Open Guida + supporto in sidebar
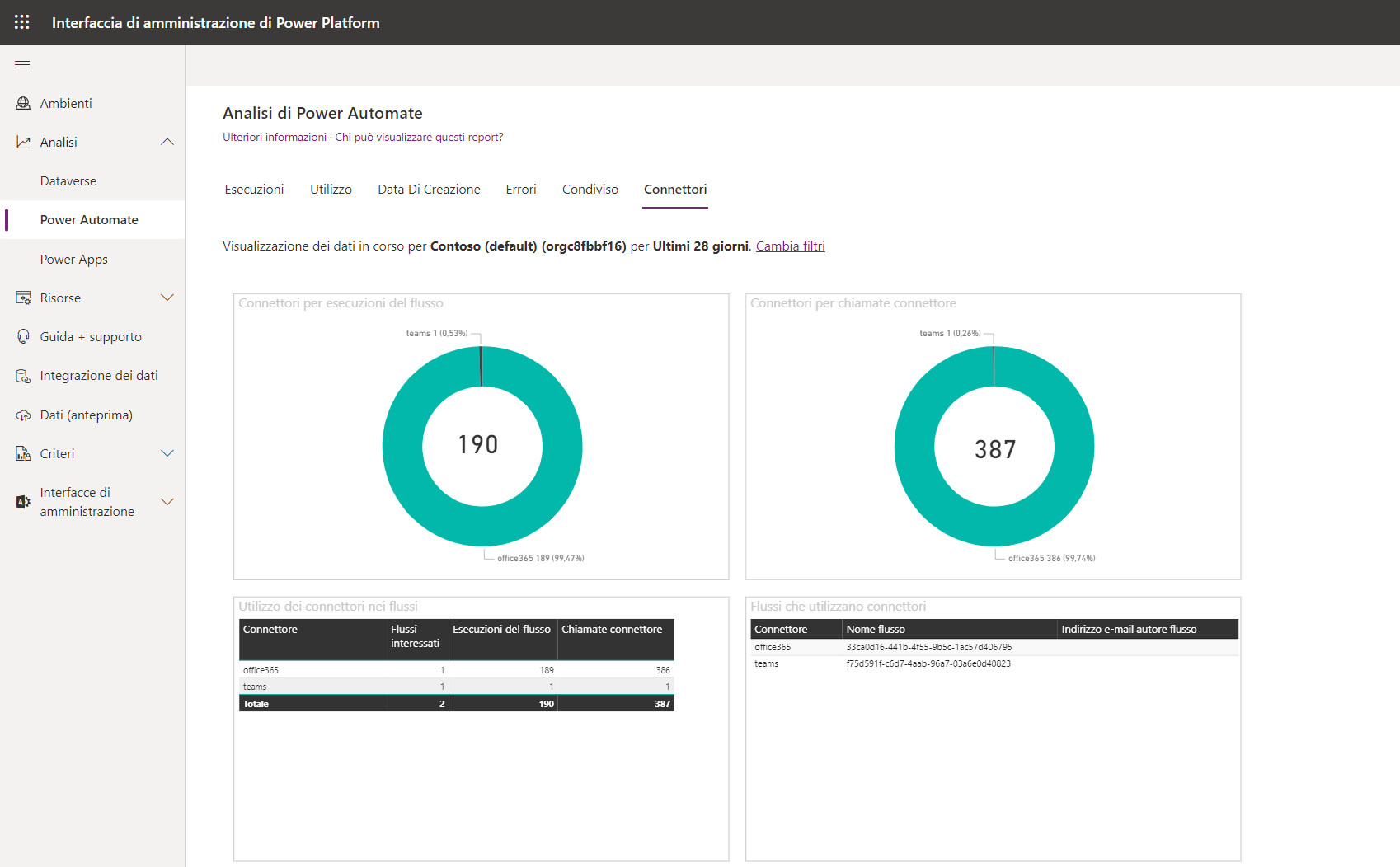This screenshot has height=867, width=1400. point(92,336)
